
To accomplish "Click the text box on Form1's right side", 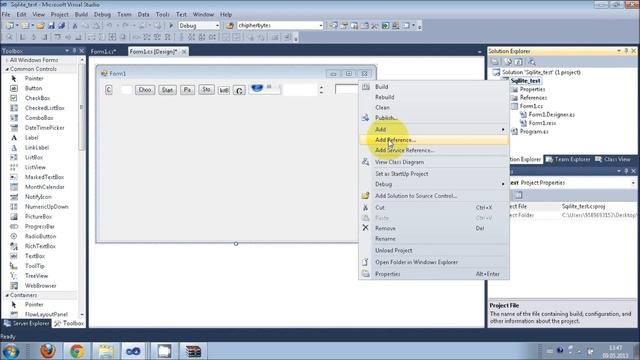I will [x=347, y=89].
